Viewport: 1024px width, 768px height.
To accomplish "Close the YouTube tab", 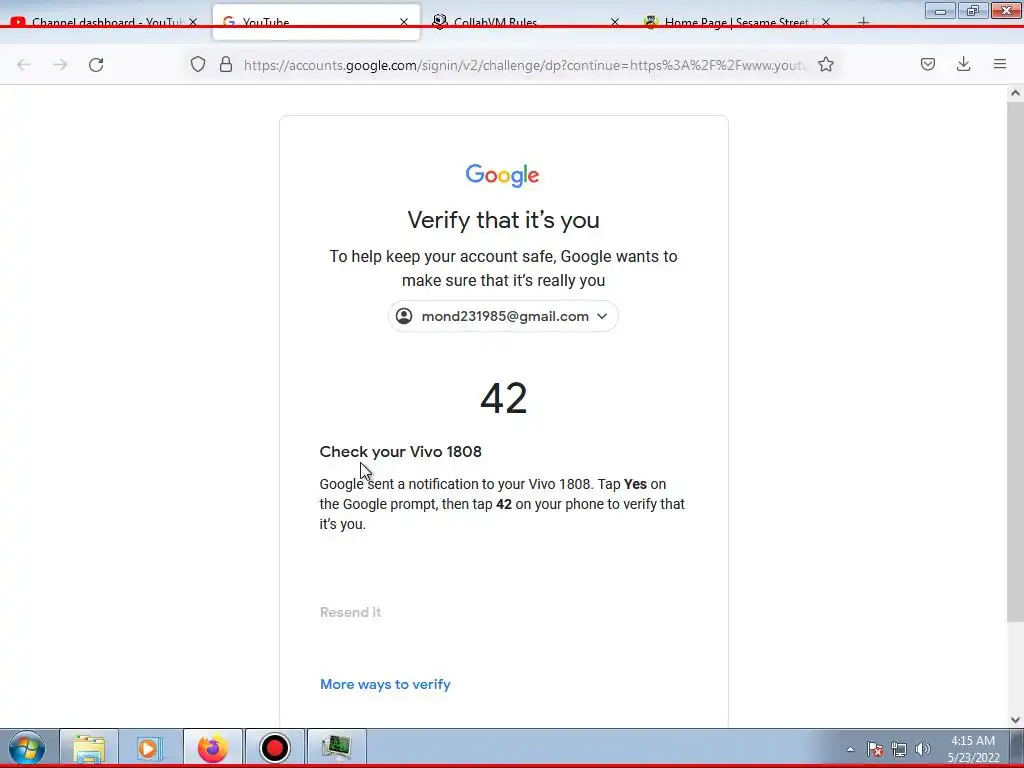I will [x=404, y=22].
